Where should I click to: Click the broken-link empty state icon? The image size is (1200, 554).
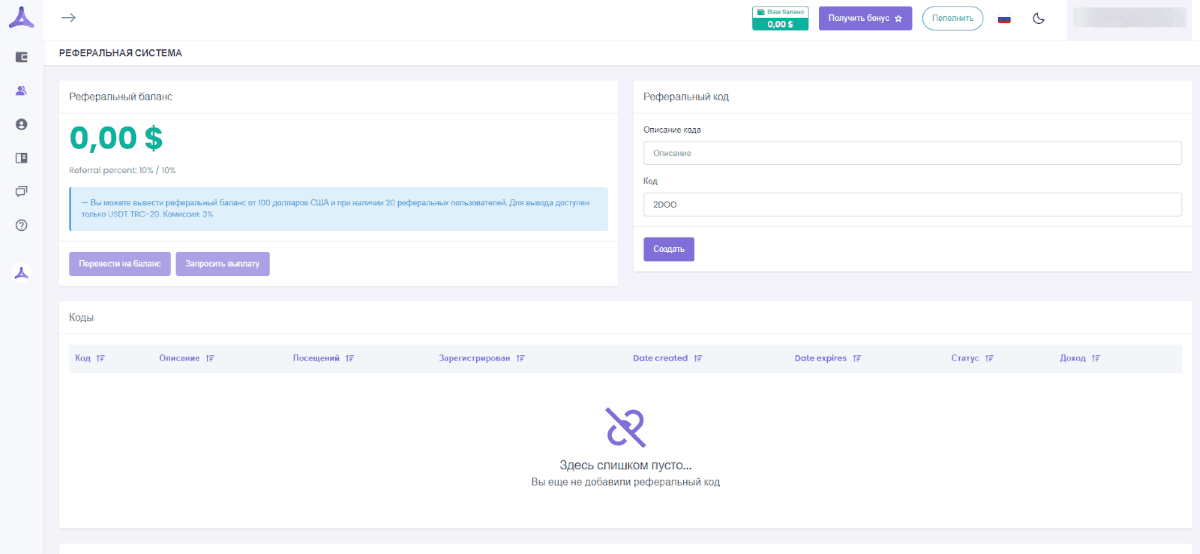click(x=626, y=427)
